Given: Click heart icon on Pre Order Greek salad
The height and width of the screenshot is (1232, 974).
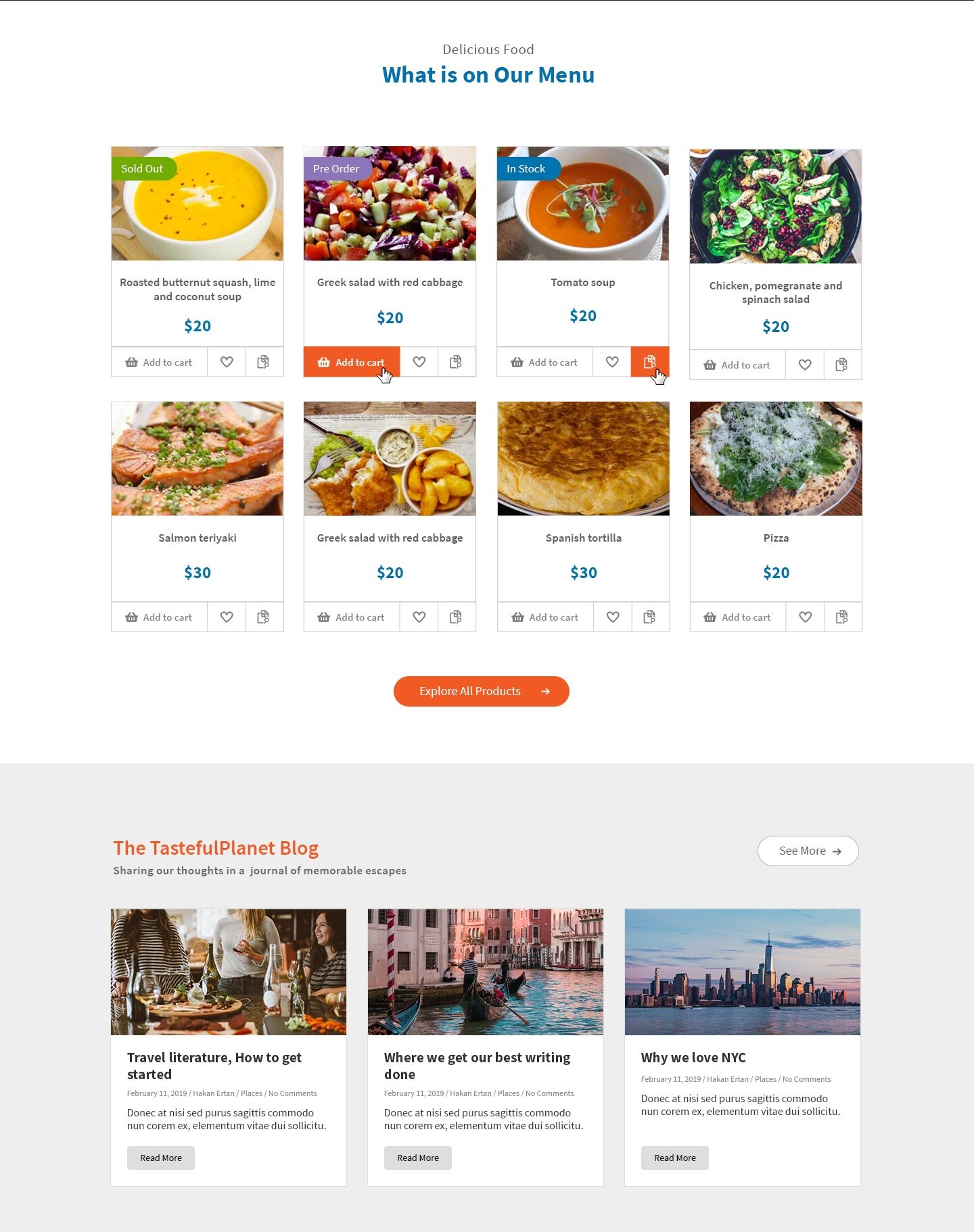Looking at the screenshot, I should [x=419, y=362].
